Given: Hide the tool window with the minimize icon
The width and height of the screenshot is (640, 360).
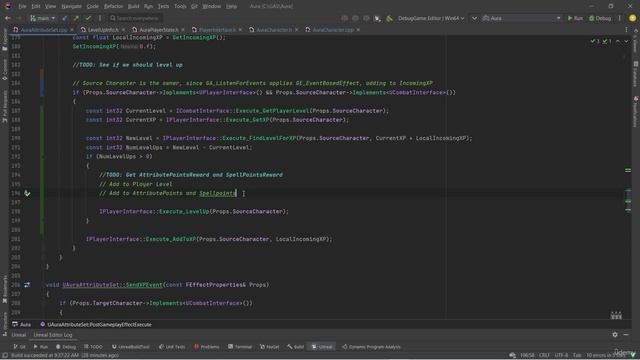Looking at the screenshot, I should [x=627, y=335].
